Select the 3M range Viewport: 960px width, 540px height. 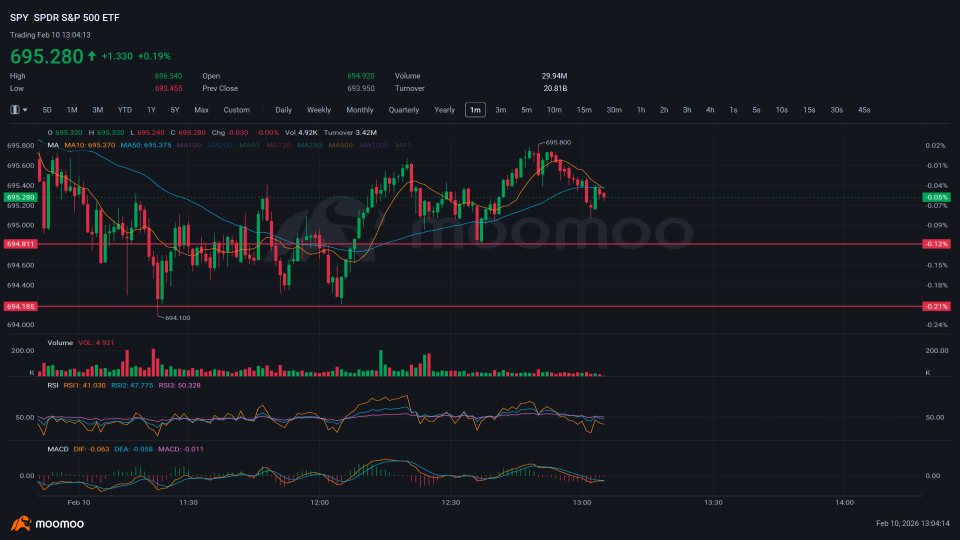(97, 110)
